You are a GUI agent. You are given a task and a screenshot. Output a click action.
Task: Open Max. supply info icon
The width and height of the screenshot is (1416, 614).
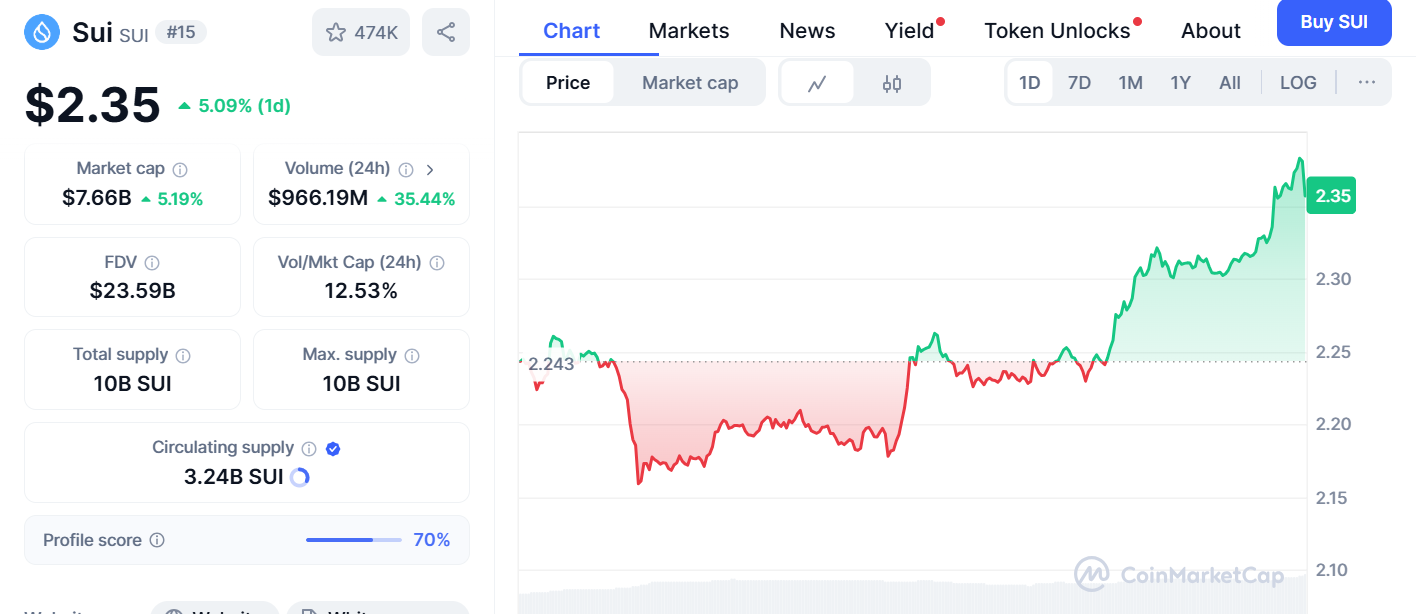click(412, 355)
